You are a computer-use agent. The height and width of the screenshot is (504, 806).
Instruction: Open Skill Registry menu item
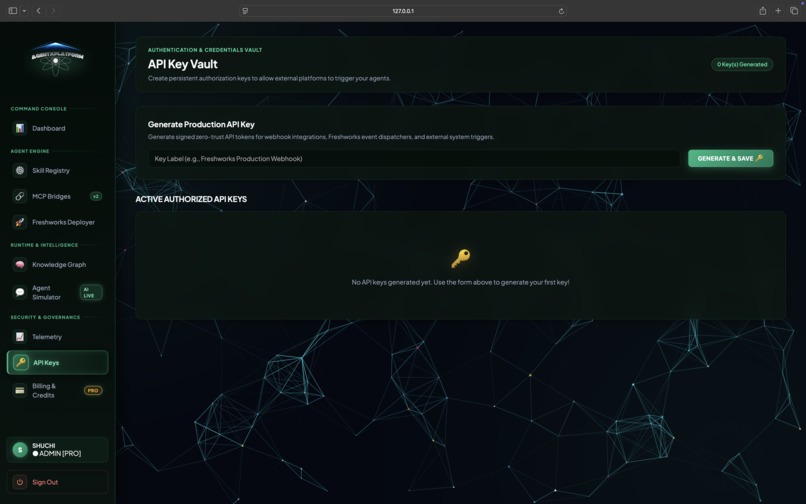[58, 170]
